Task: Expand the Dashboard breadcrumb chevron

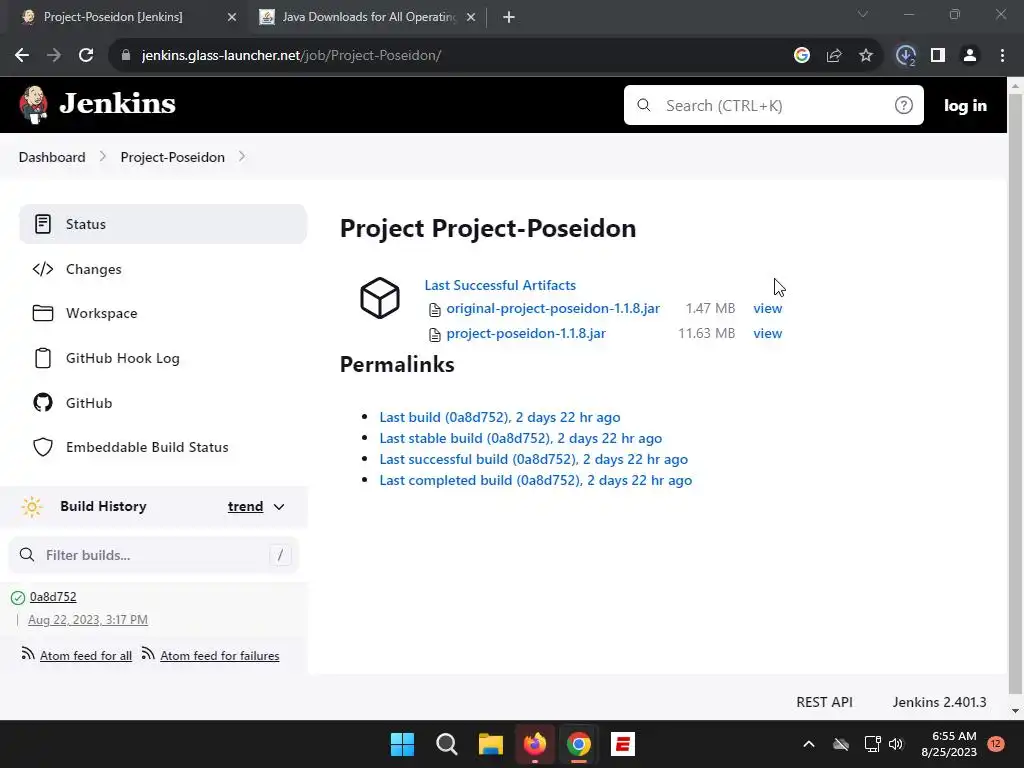Action: pyautogui.click(x=103, y=157)
